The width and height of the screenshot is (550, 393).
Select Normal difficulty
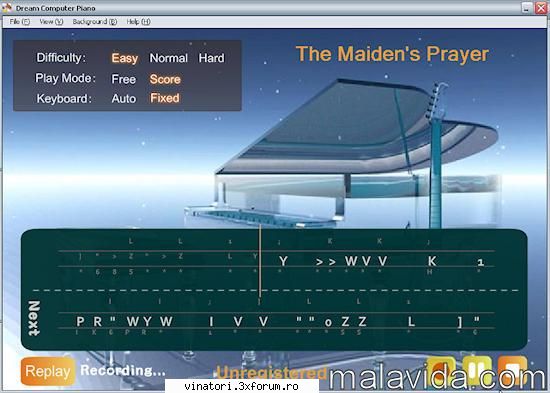point(169,58)
